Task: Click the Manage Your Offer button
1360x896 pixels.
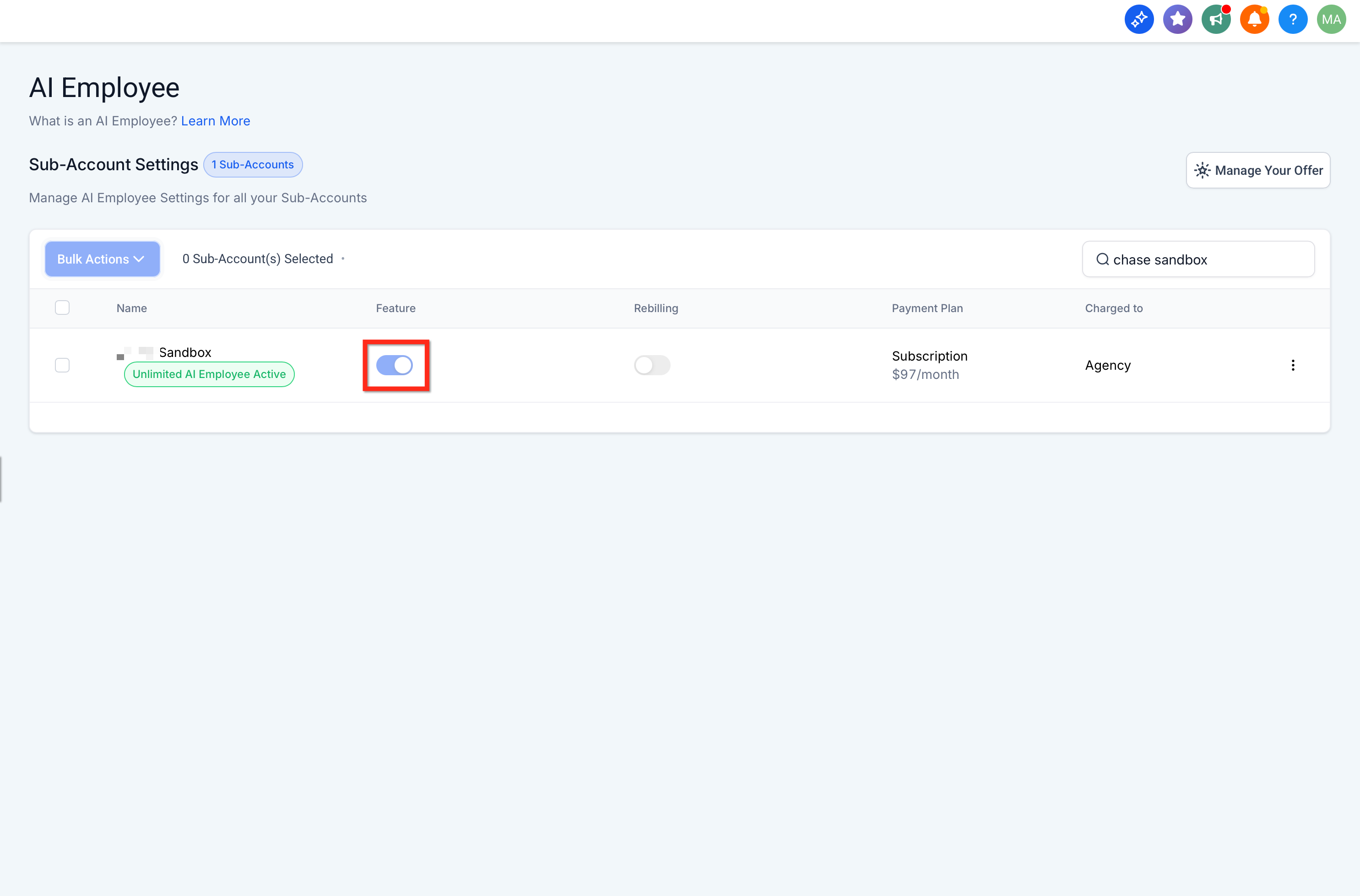Action: pyautogui.click(x=1257, y=170)
